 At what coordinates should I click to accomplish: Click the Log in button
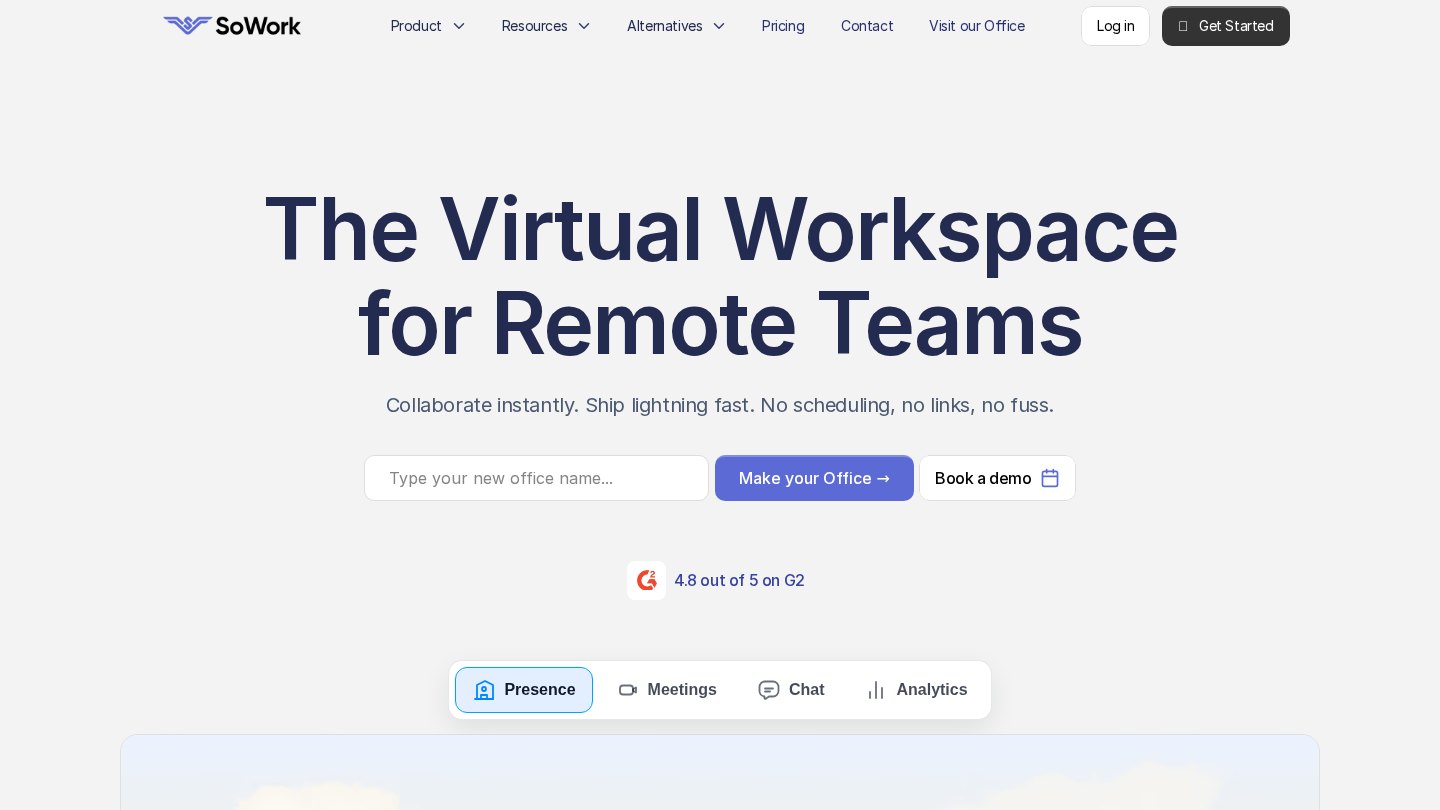pos(1115,26)
